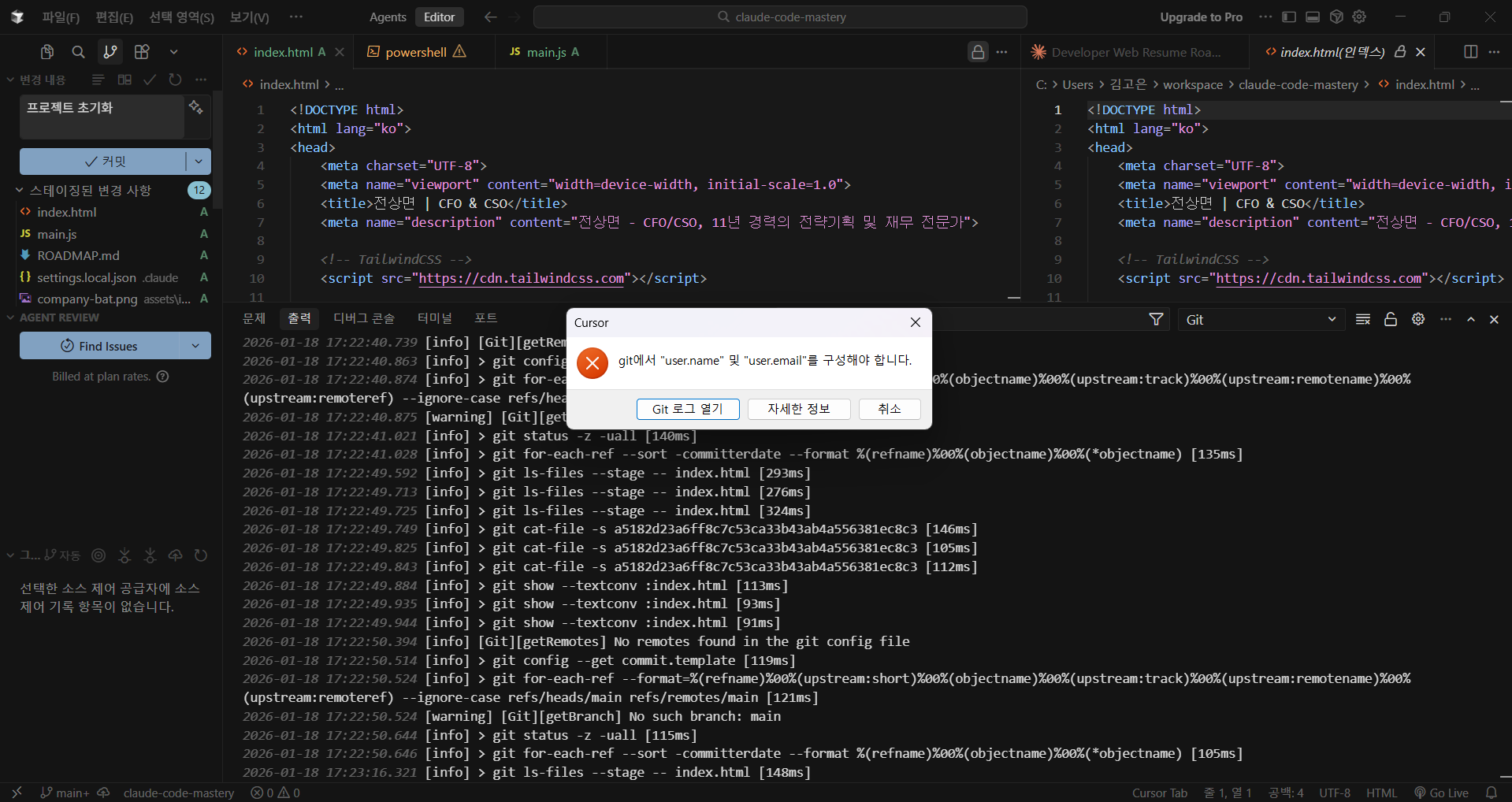Image resolution: width=1512 pixels, height=802 pixels.
Task: Click Go Live in status bar
Action: 1441,793
